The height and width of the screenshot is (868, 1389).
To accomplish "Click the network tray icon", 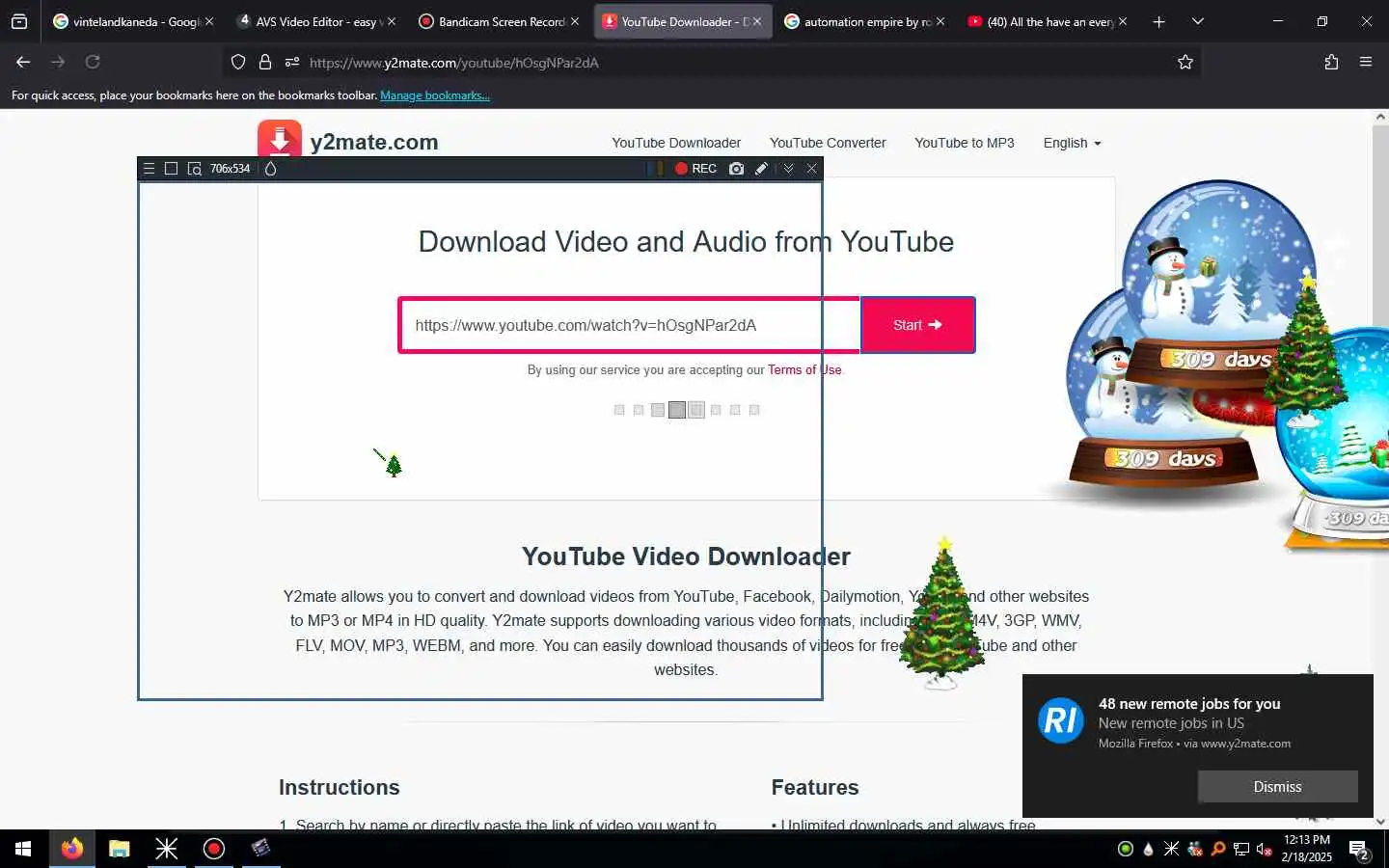I will [1241, 850].
